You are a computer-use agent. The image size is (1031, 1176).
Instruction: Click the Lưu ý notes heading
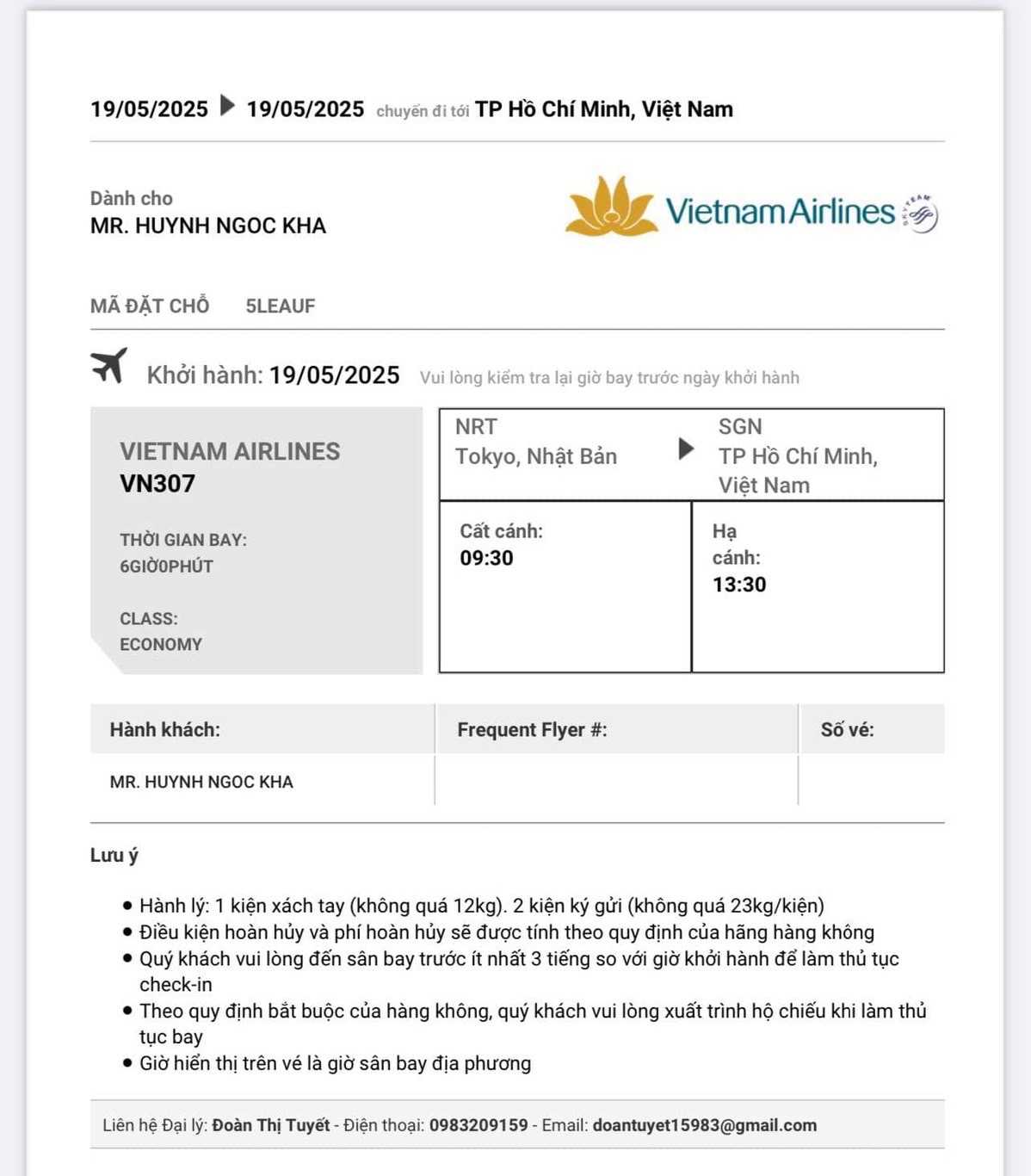pos(114,855)
